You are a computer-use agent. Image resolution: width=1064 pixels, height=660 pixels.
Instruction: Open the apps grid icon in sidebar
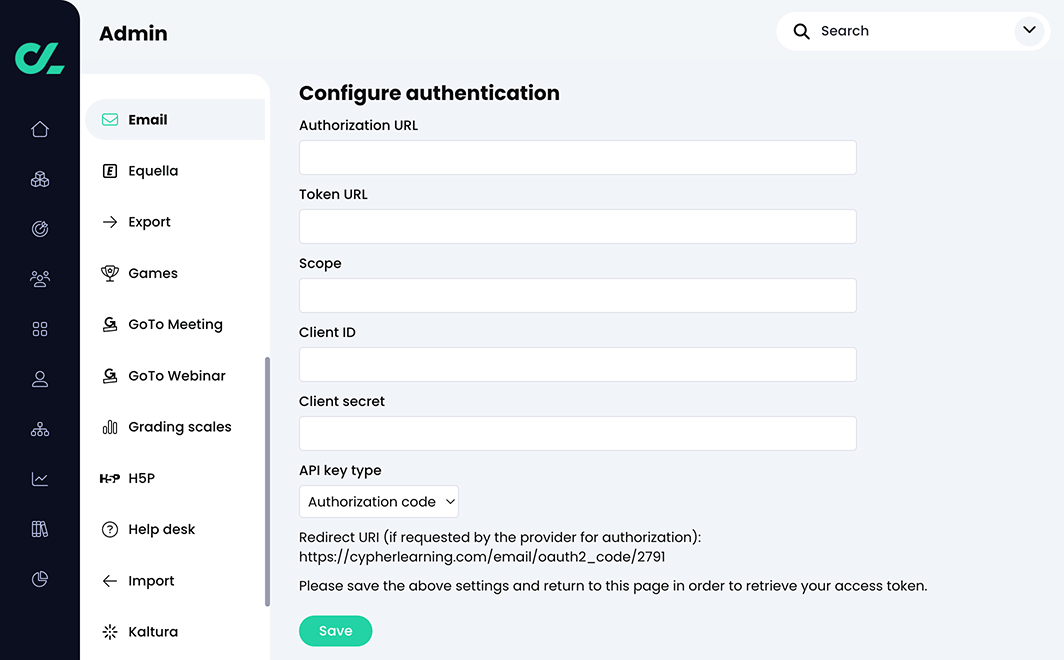point(39,328)
